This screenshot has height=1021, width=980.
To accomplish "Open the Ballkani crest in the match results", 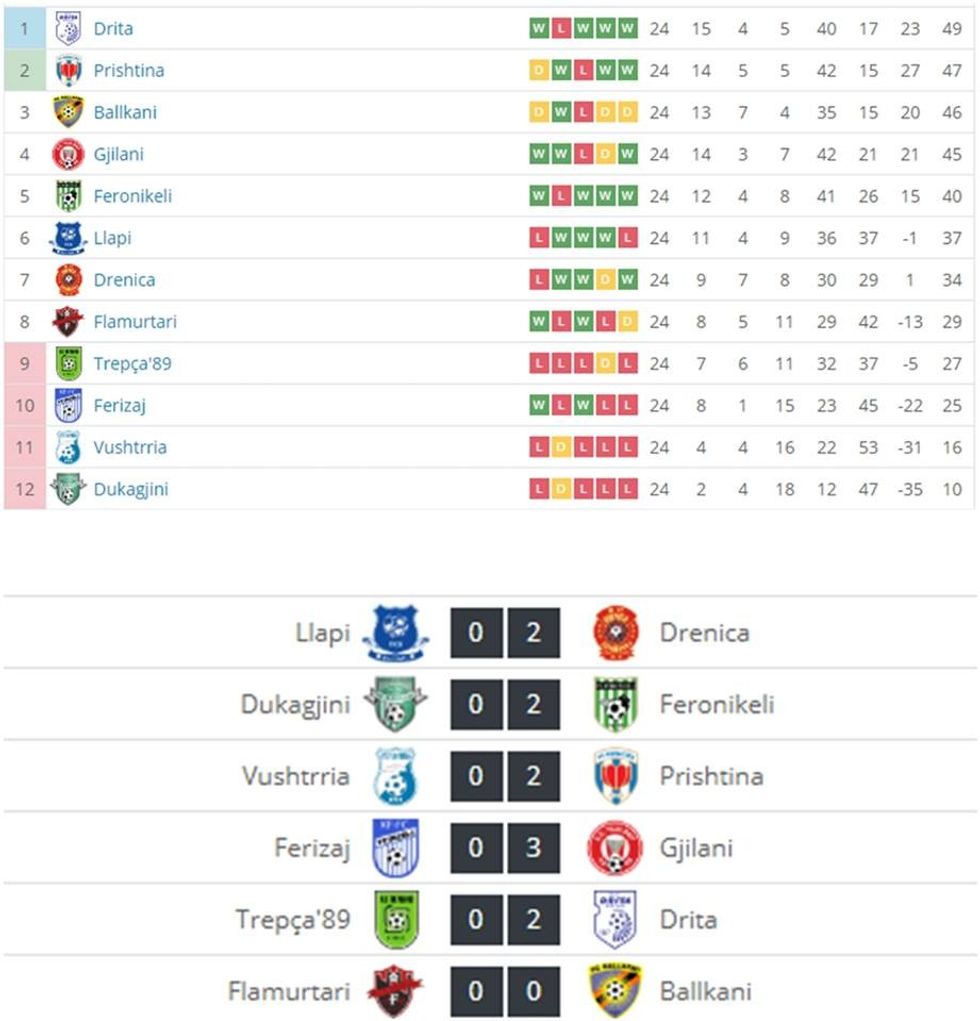I will [616, 991].
